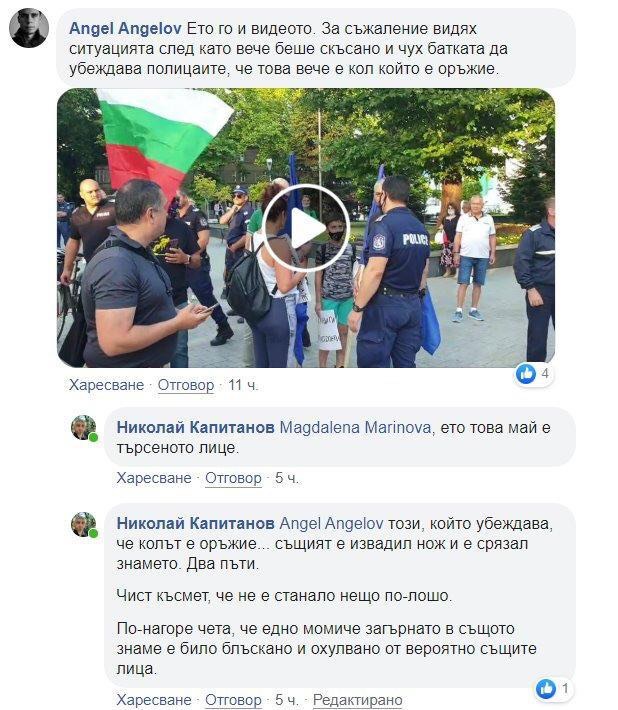Click the like reaction icon with count 4

[x=526, y=374]
